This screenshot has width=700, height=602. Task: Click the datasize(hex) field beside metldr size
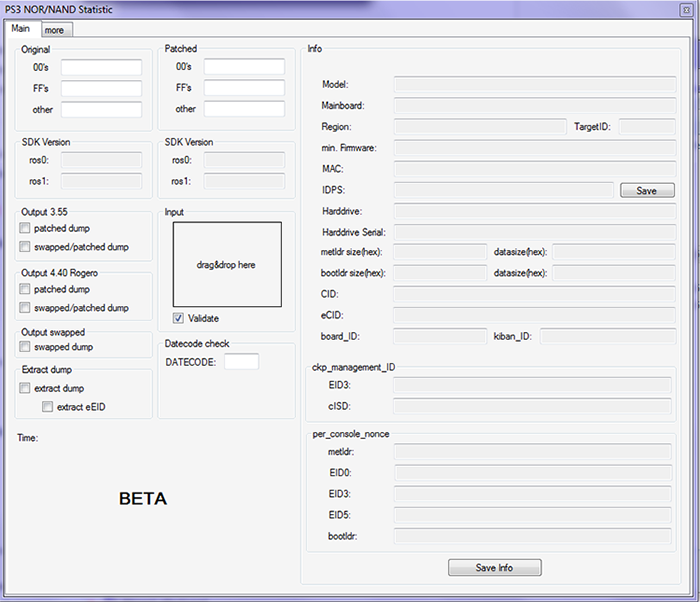pos(614,252)
